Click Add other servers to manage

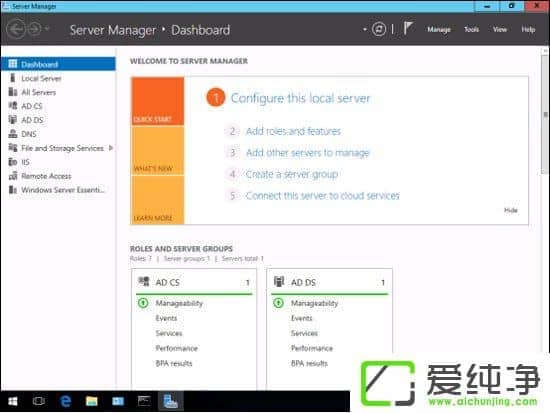click(308, 153)
